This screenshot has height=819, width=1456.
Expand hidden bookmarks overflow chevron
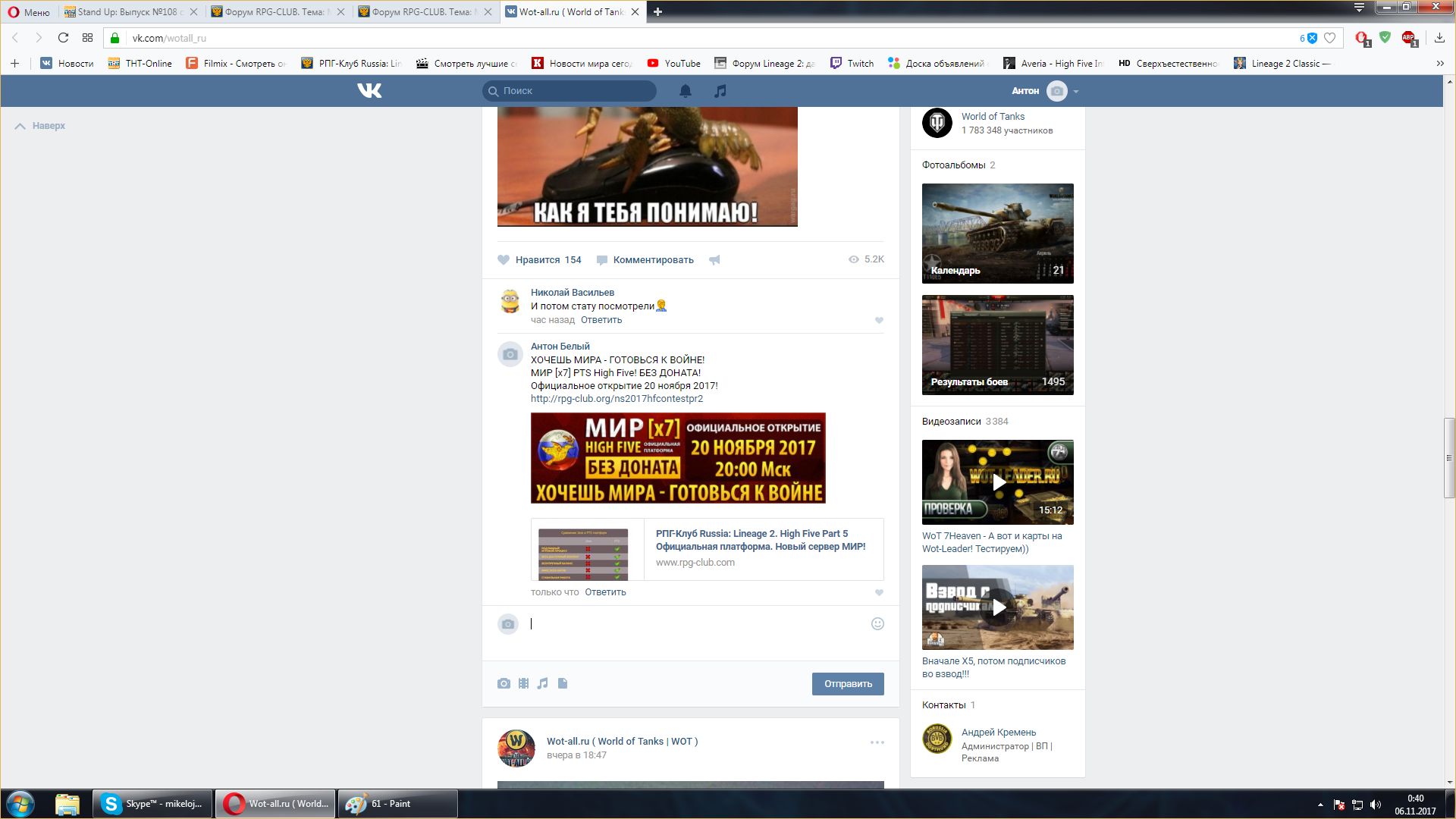1439,64
